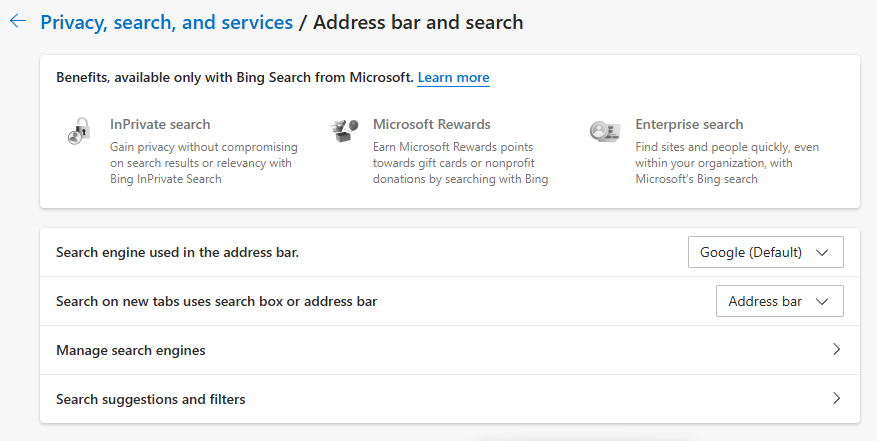Open Search suggestions and filters
The width and height of the screenshot is (877, 441).
tap(450, 399)
